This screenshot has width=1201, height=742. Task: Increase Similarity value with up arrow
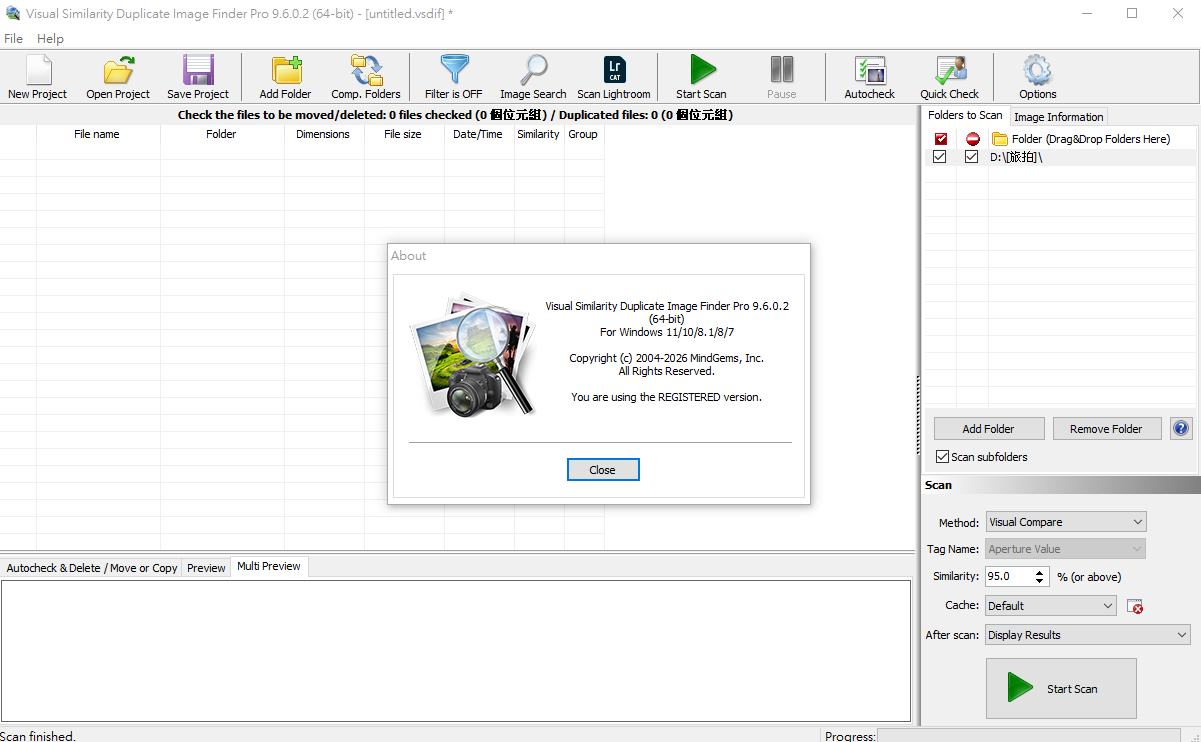point(1040,572)
